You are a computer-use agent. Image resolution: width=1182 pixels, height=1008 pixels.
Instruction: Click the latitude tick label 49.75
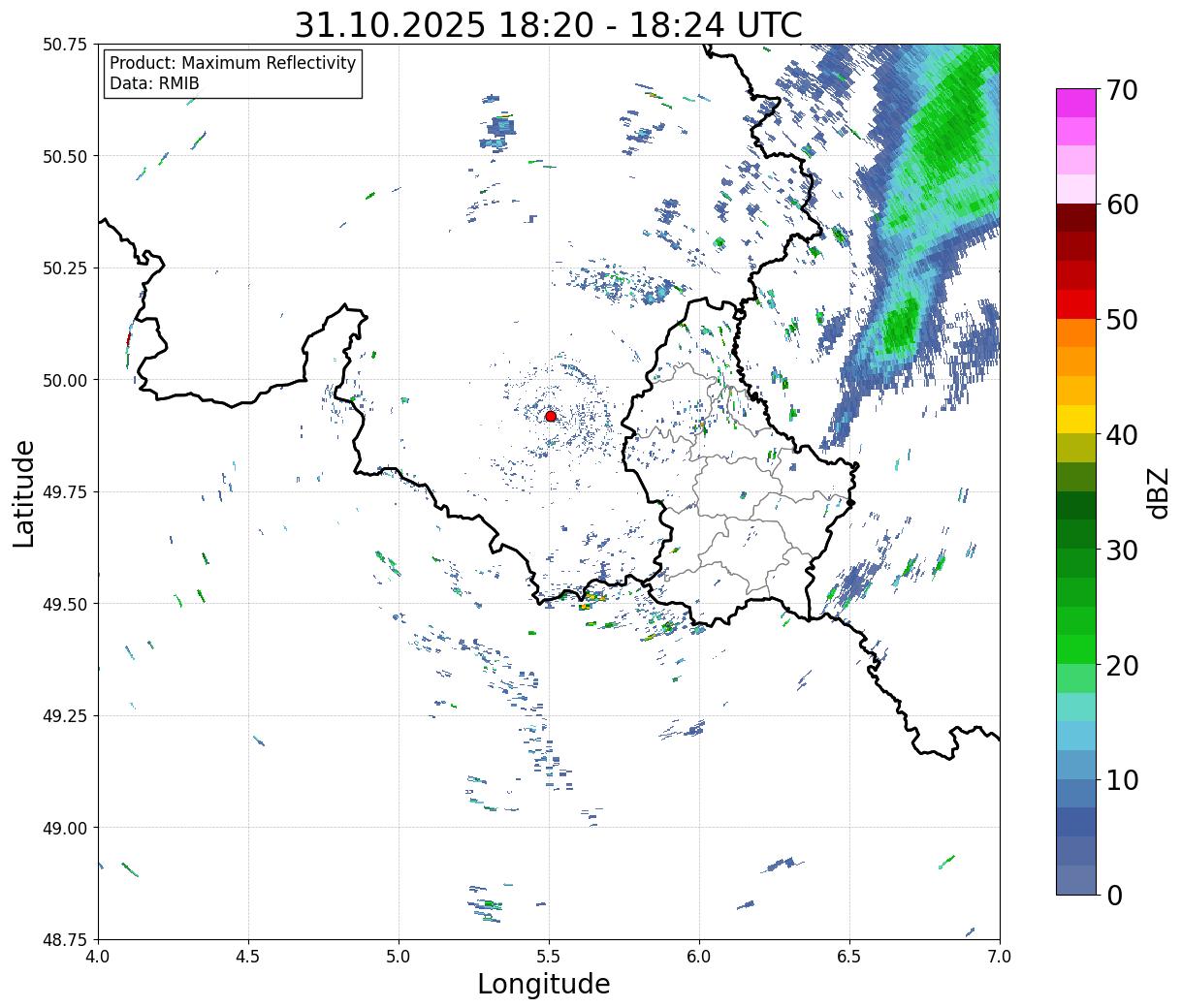pos(64,492)
